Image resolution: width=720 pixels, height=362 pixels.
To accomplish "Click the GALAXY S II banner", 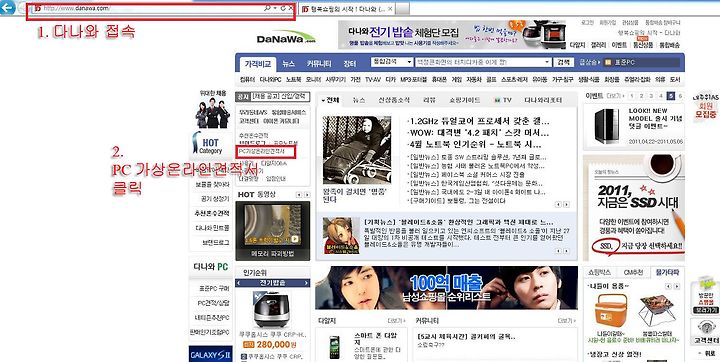I will [211, 354].
